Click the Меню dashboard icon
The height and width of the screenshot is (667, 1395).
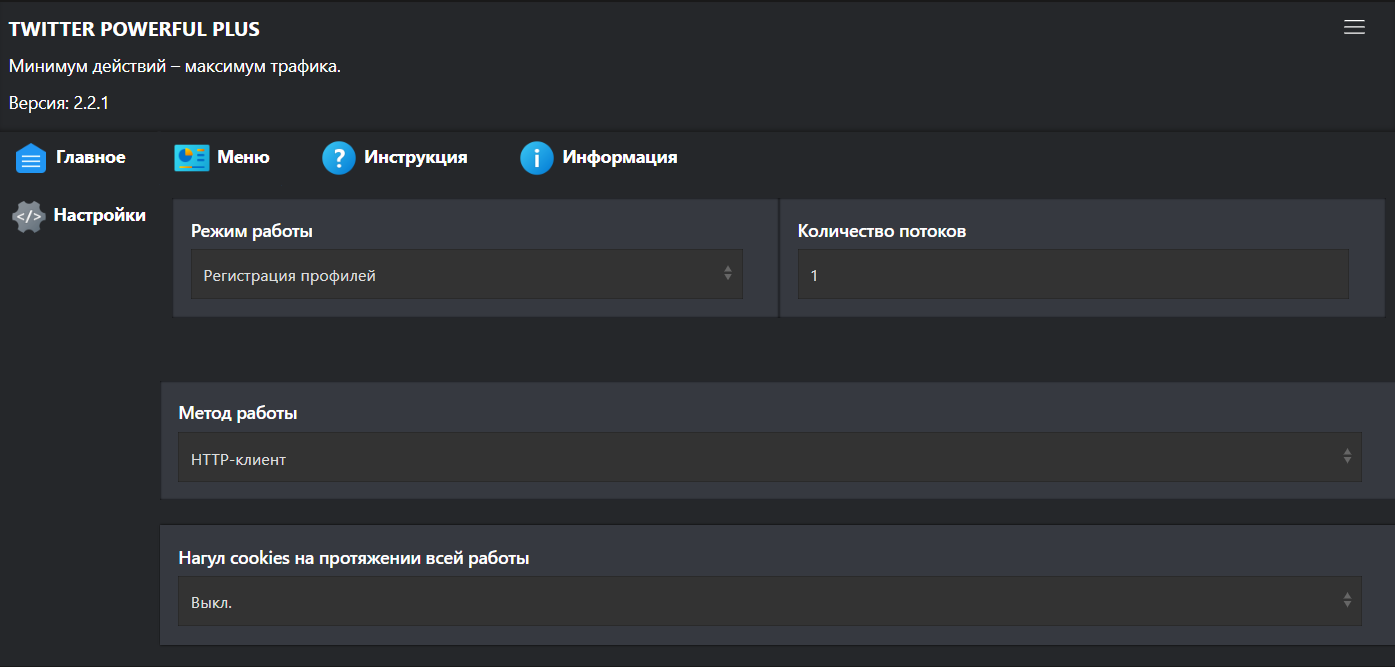click(191, 158)
